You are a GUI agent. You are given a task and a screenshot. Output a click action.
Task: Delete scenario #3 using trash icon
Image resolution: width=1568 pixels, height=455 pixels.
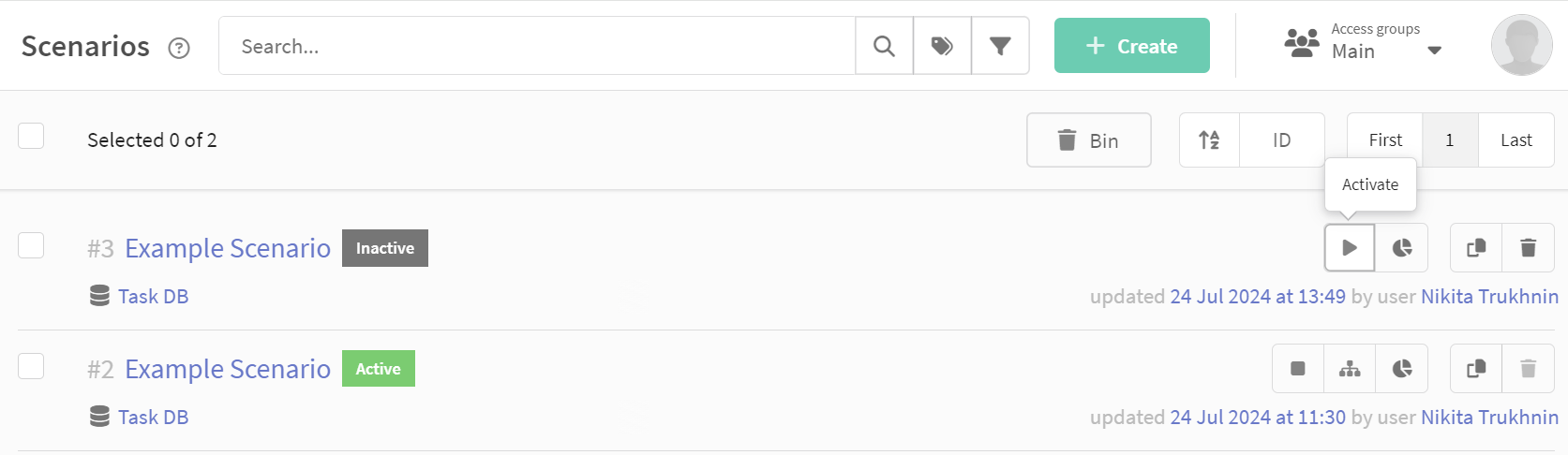tap(1529, 248)
